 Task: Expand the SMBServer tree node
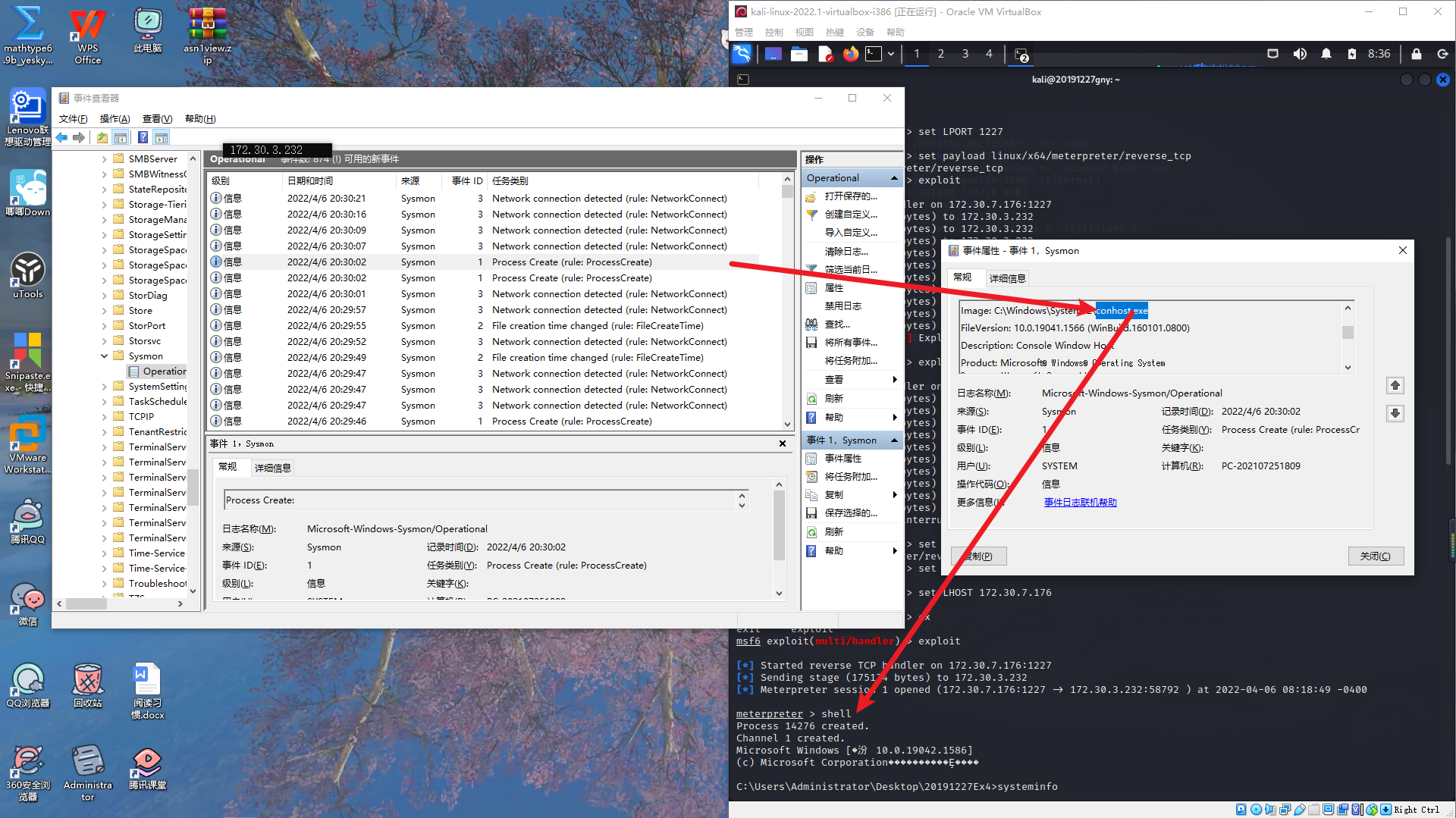pos(105,159)
